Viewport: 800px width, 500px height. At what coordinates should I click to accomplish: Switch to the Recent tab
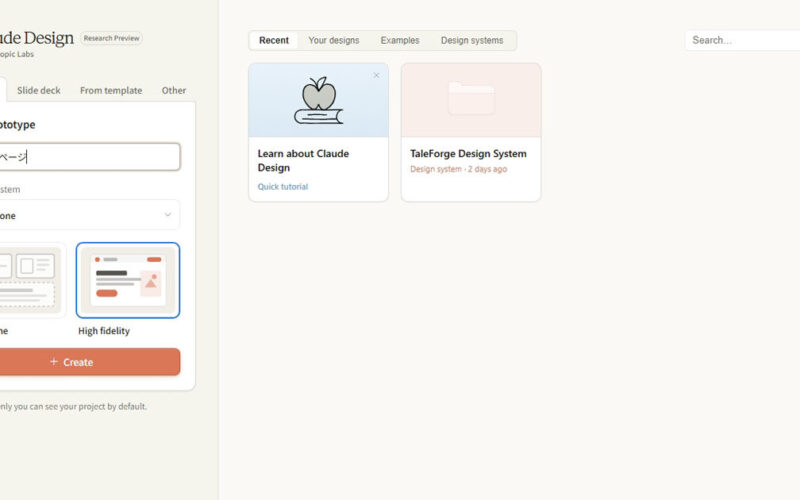coord(273,40)
